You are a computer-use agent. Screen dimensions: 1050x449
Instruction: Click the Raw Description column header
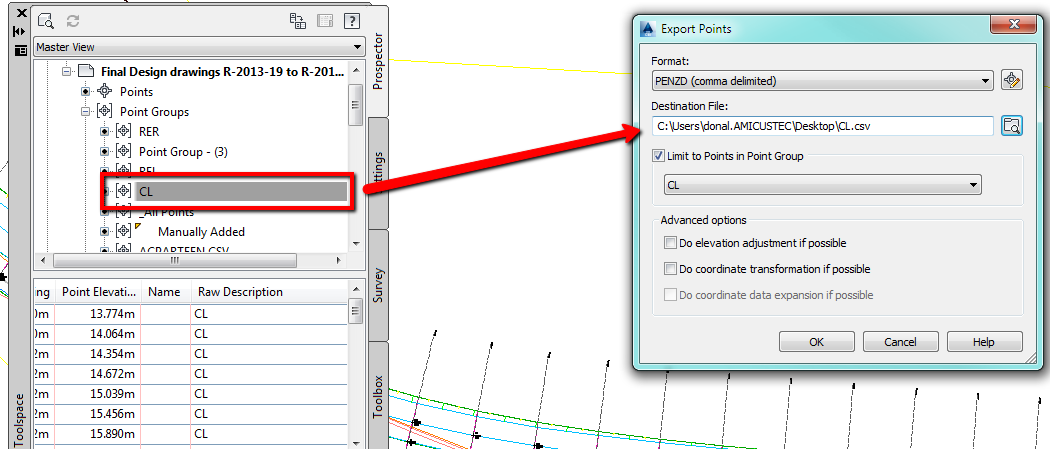click(x=270, y=292)
